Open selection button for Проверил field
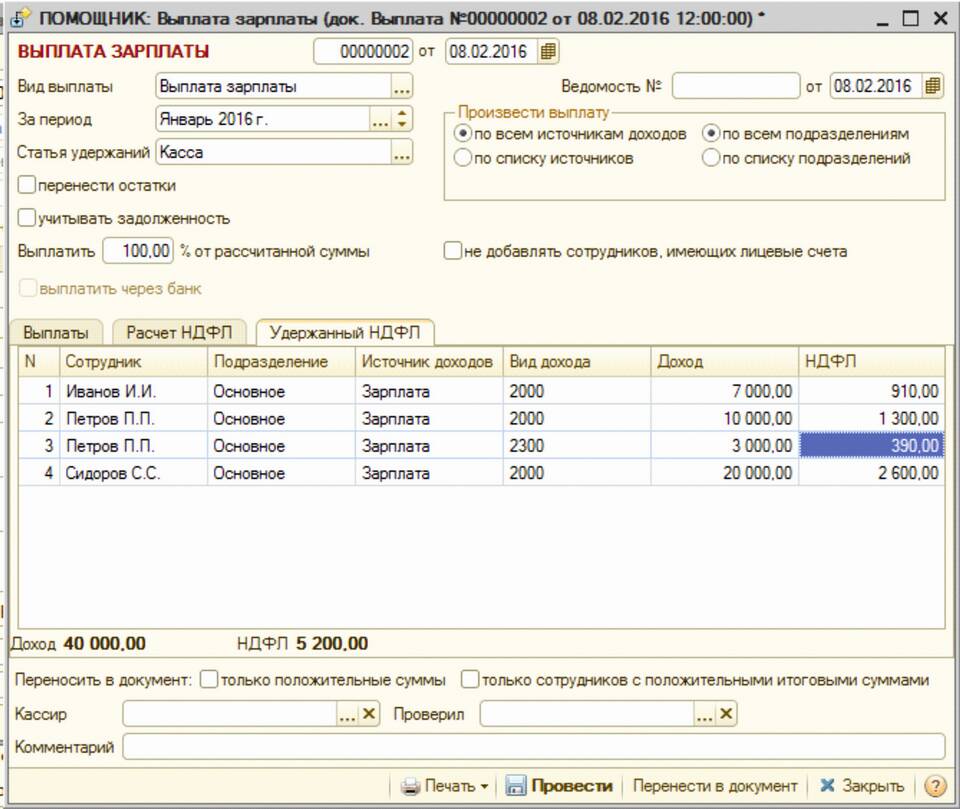The width and height of the screenshot is (960, 809). pos(705,714)
